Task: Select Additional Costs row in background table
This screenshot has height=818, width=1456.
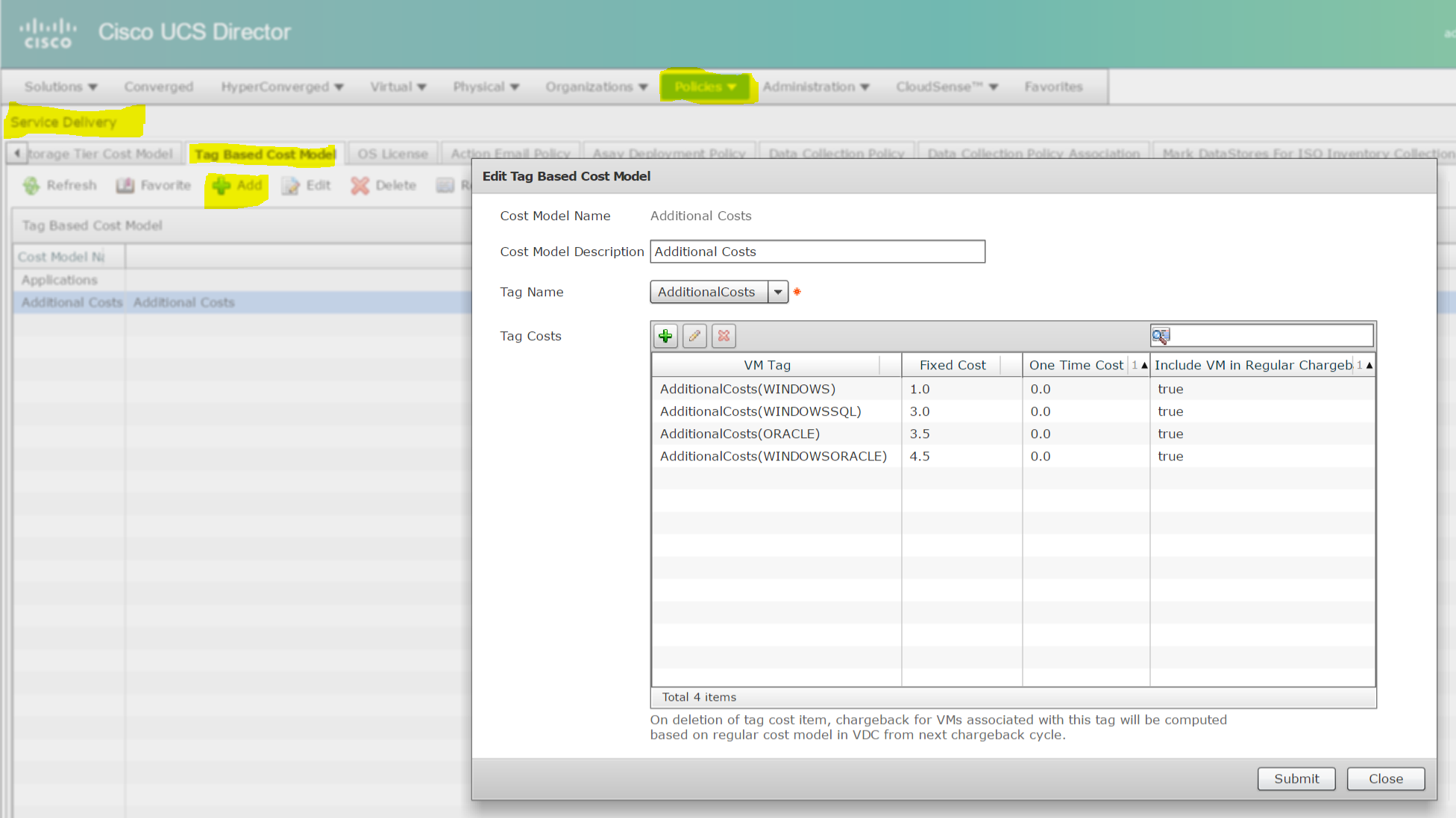Action: point(242,302)
